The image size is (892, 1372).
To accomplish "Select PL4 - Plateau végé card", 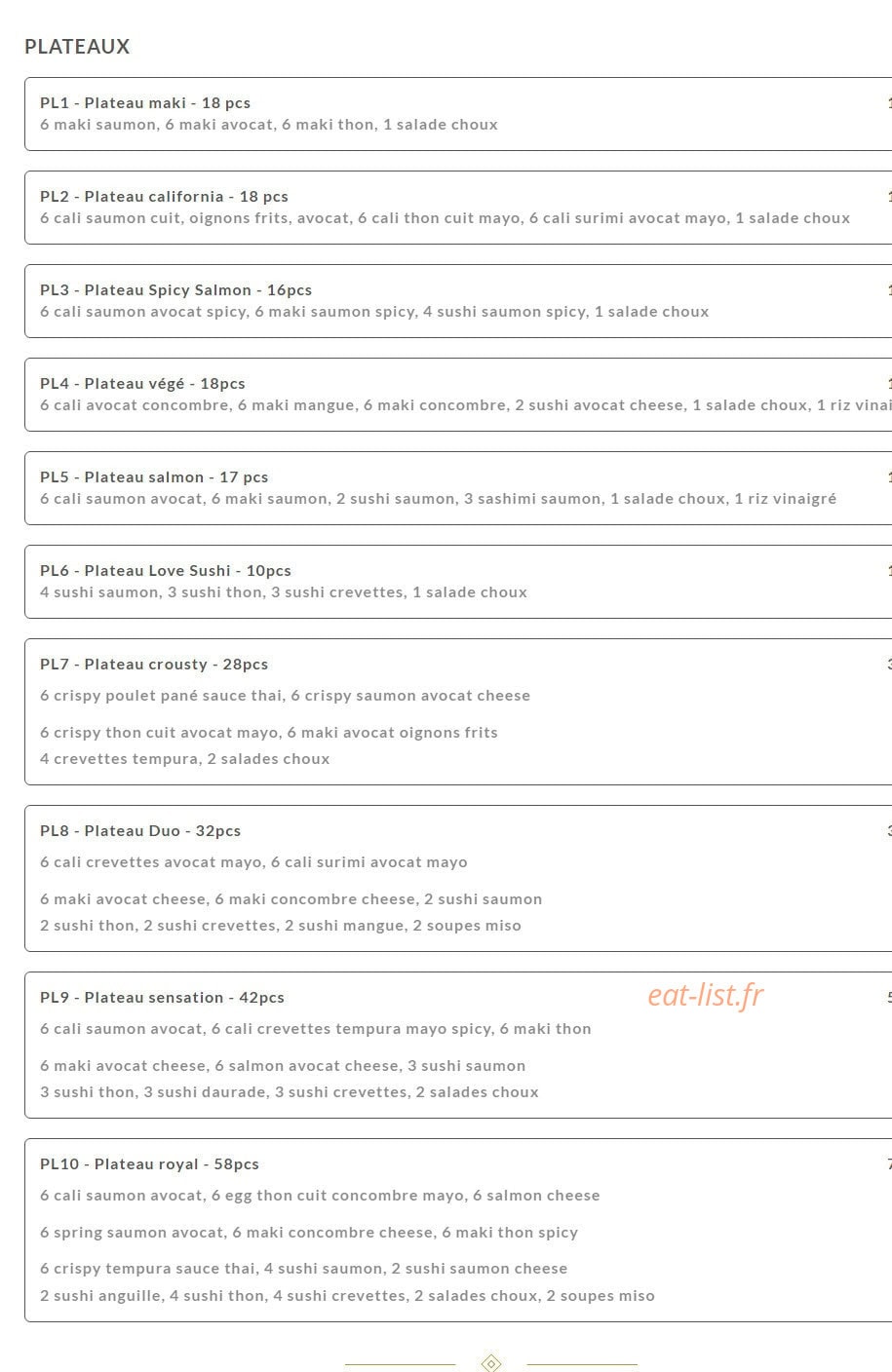I will point(458,395).
